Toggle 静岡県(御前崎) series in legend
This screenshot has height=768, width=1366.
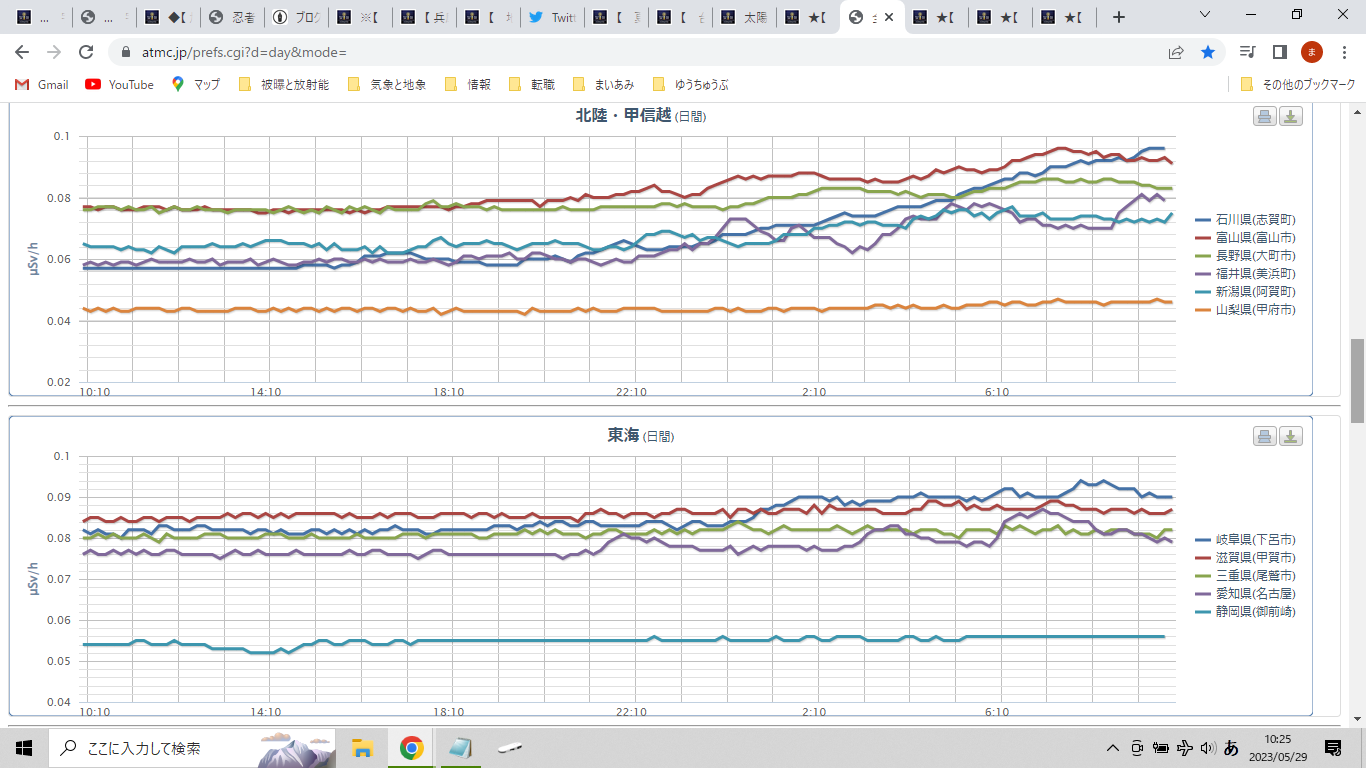pyautogui.click(x=1245, y=611)
